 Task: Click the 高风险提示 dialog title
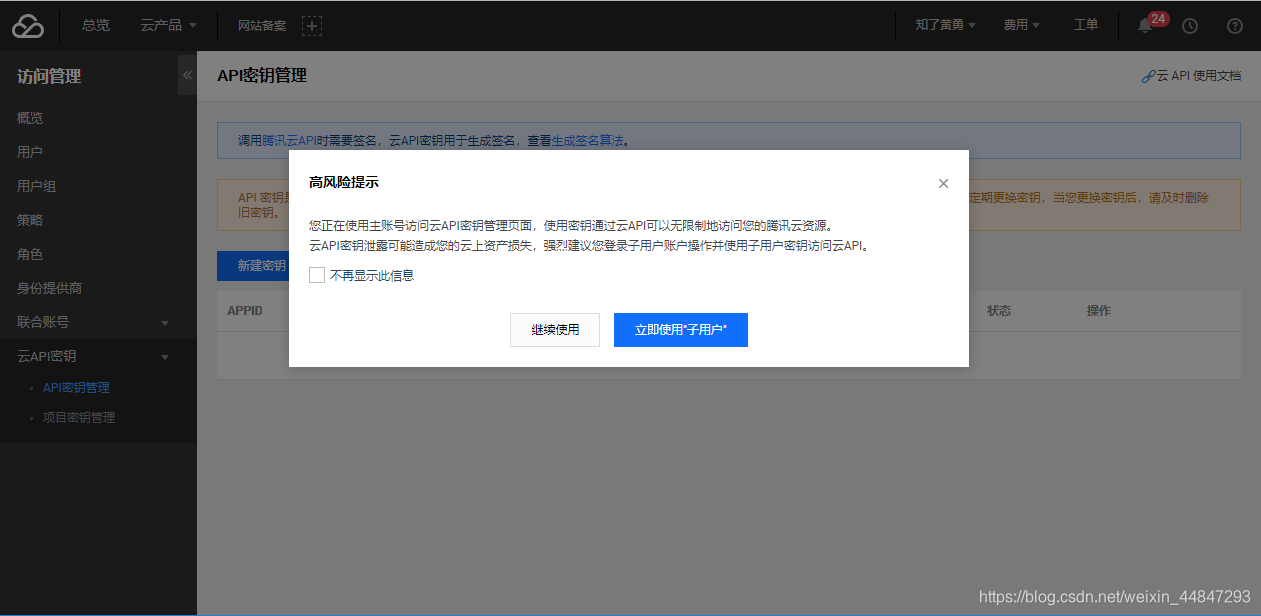click(x=344, y=182)
